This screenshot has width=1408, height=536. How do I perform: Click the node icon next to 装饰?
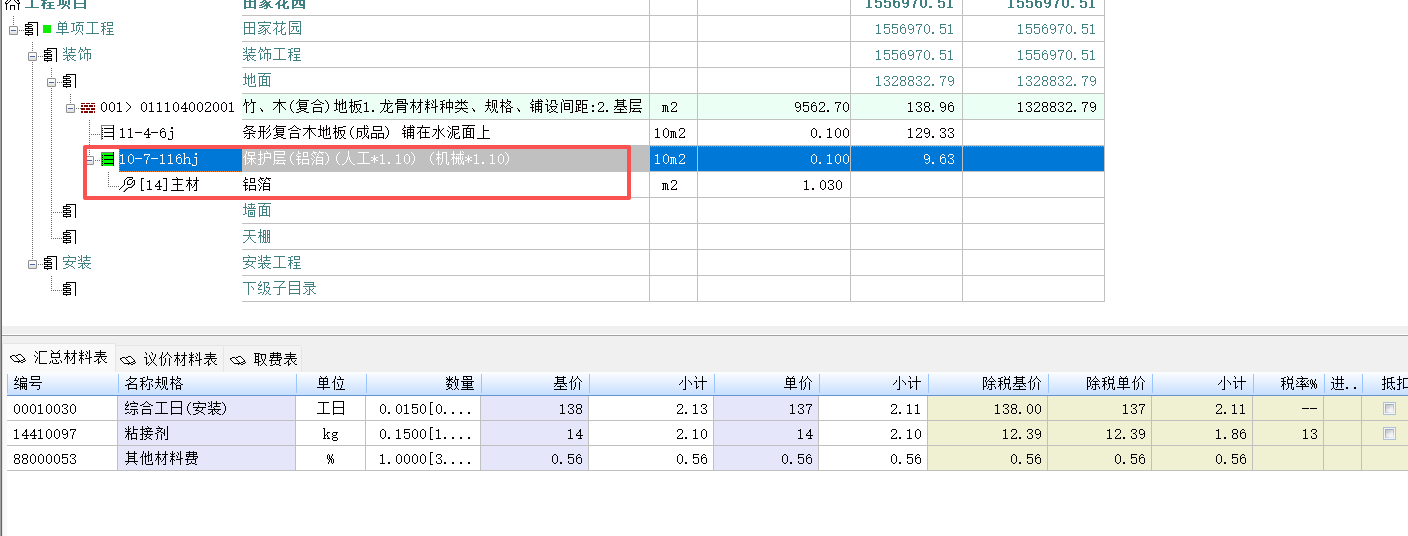tap(50, 55)
